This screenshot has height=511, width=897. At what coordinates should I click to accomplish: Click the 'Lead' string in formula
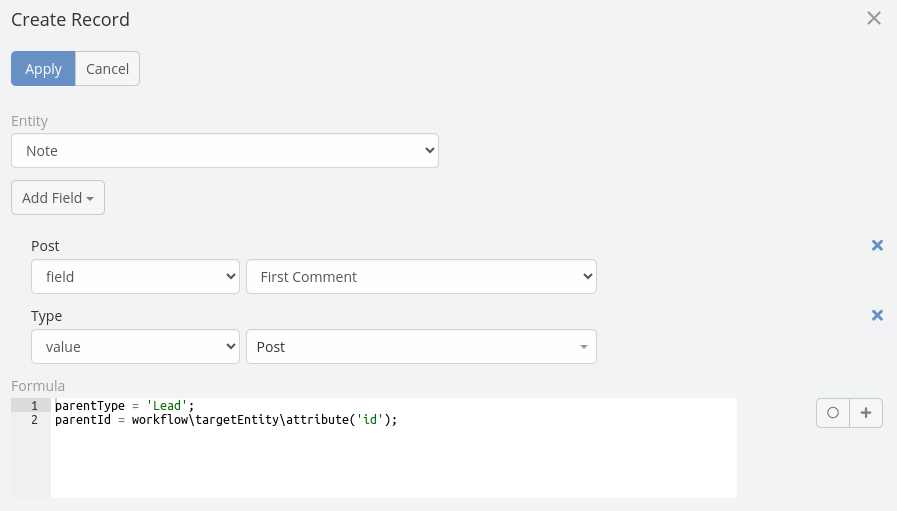[166, 406]
